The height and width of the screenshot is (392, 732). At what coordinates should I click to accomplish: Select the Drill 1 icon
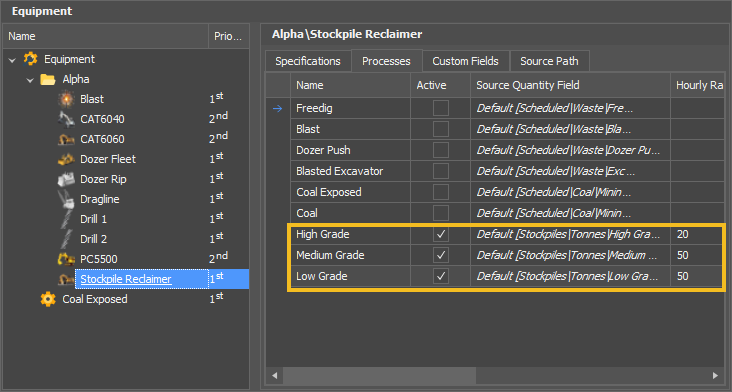pyautogui.click(x=66, y=219)
